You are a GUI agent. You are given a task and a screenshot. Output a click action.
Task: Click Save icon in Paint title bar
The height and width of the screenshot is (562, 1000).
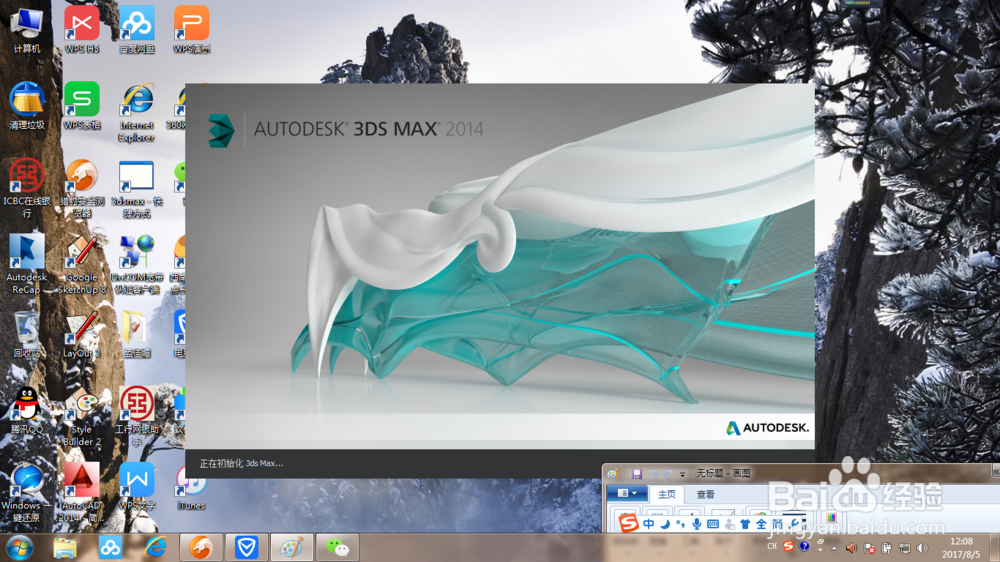[x=636, y=473]
